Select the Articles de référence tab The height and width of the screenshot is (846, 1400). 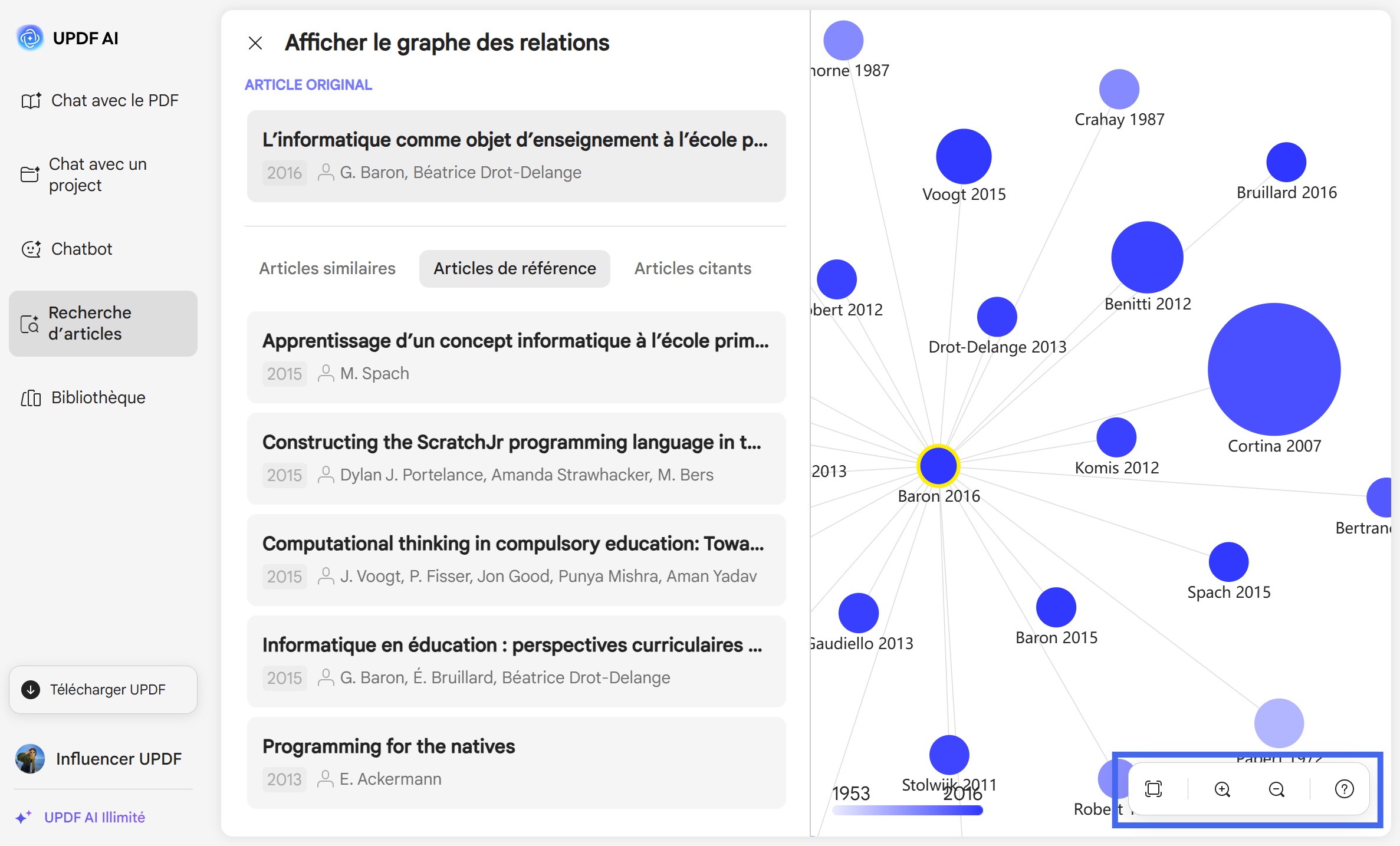[515, 268]
